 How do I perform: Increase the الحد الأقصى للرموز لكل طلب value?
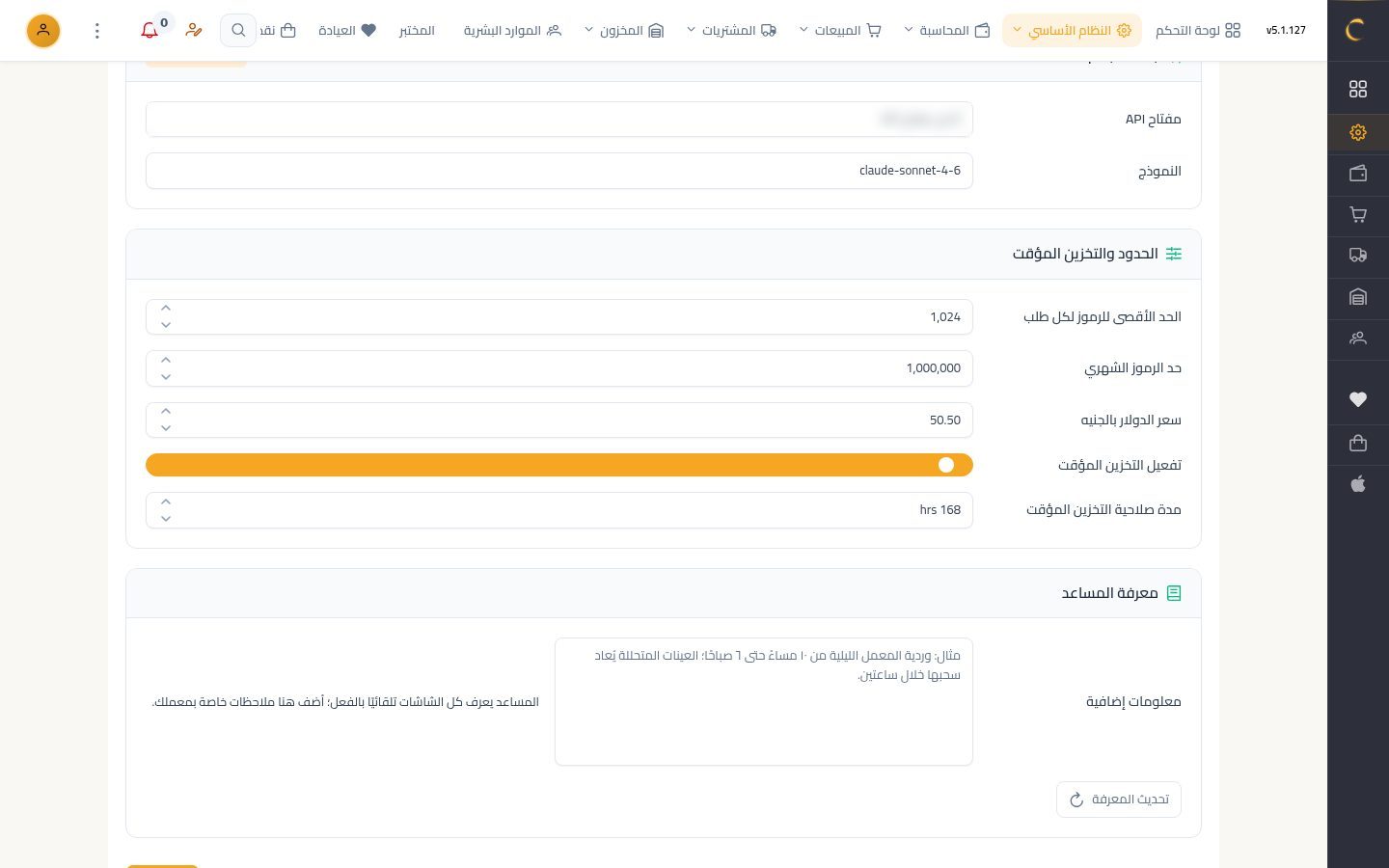pos(166,309)
